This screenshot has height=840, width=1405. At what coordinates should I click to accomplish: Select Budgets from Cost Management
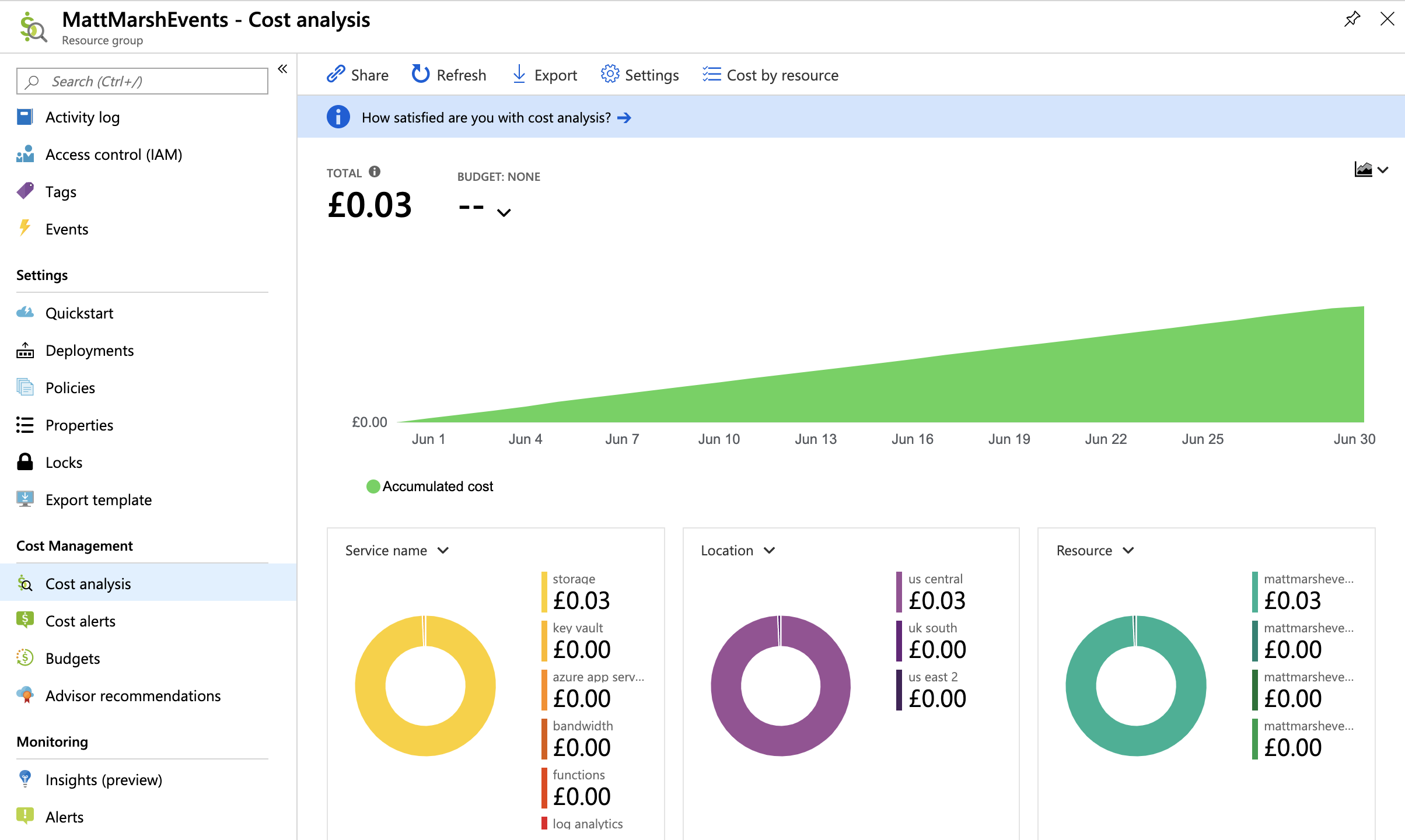tap(73, 658)
